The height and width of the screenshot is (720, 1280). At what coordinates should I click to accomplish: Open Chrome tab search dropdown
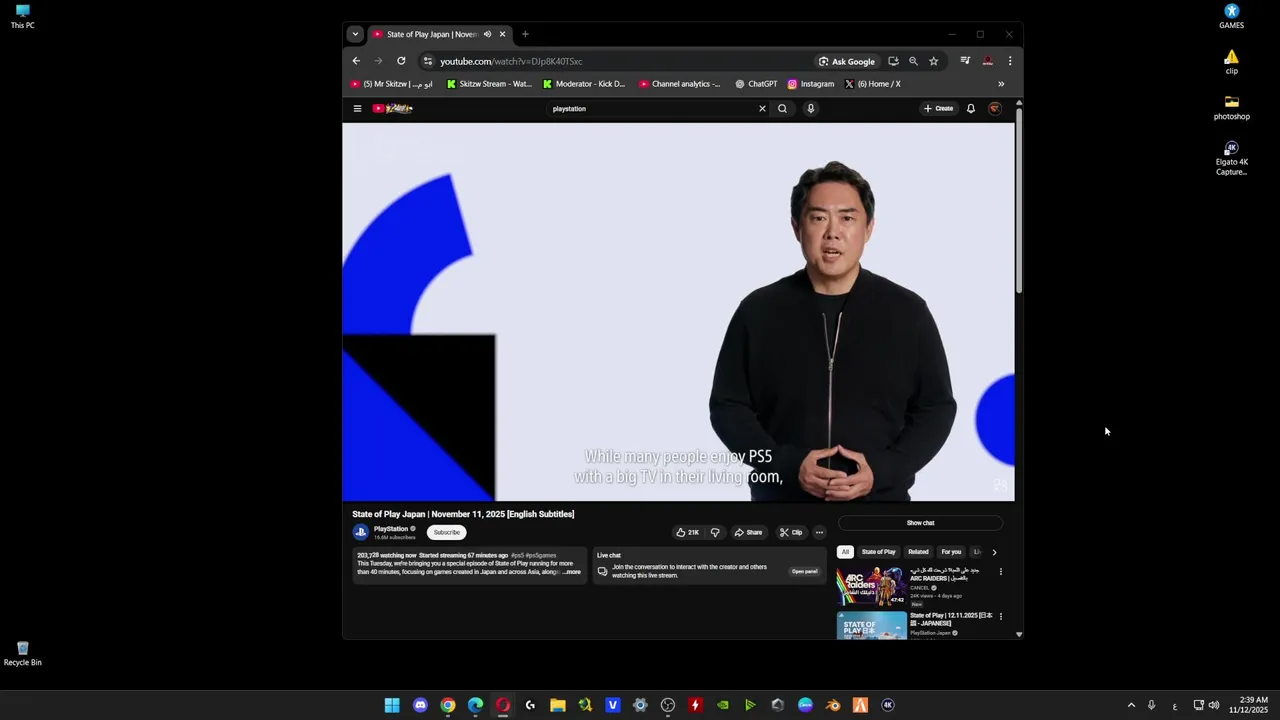tap(354, 34)
